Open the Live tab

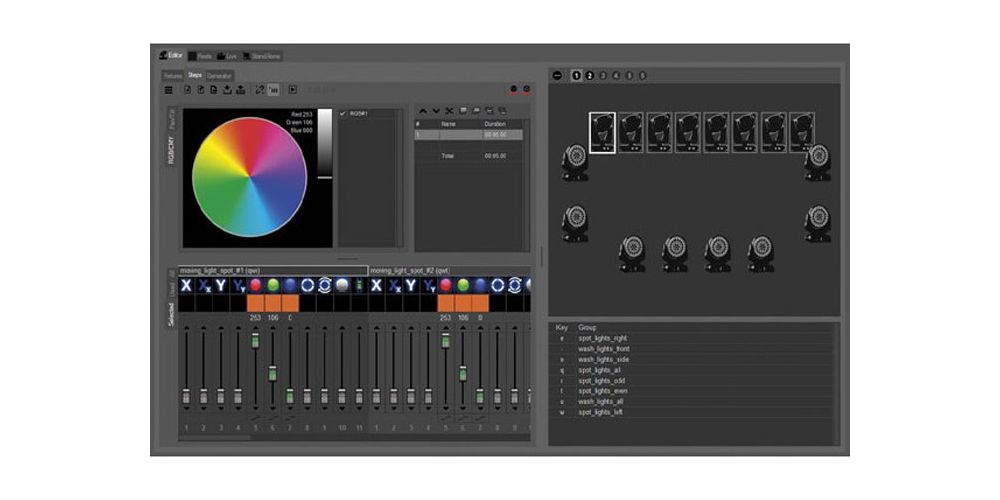(227, 56)
